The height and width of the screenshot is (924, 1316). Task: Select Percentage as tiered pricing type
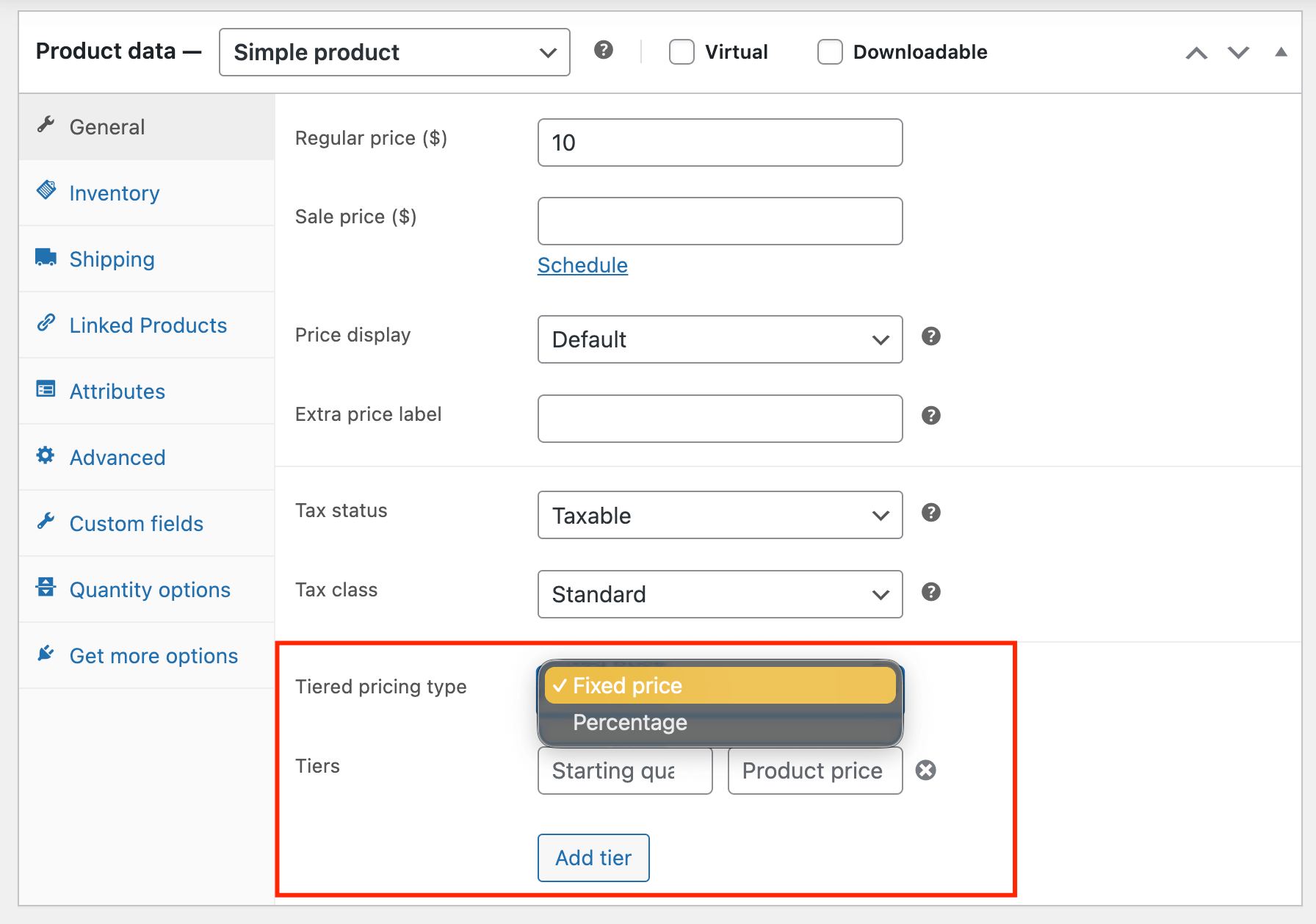[630, 722]
